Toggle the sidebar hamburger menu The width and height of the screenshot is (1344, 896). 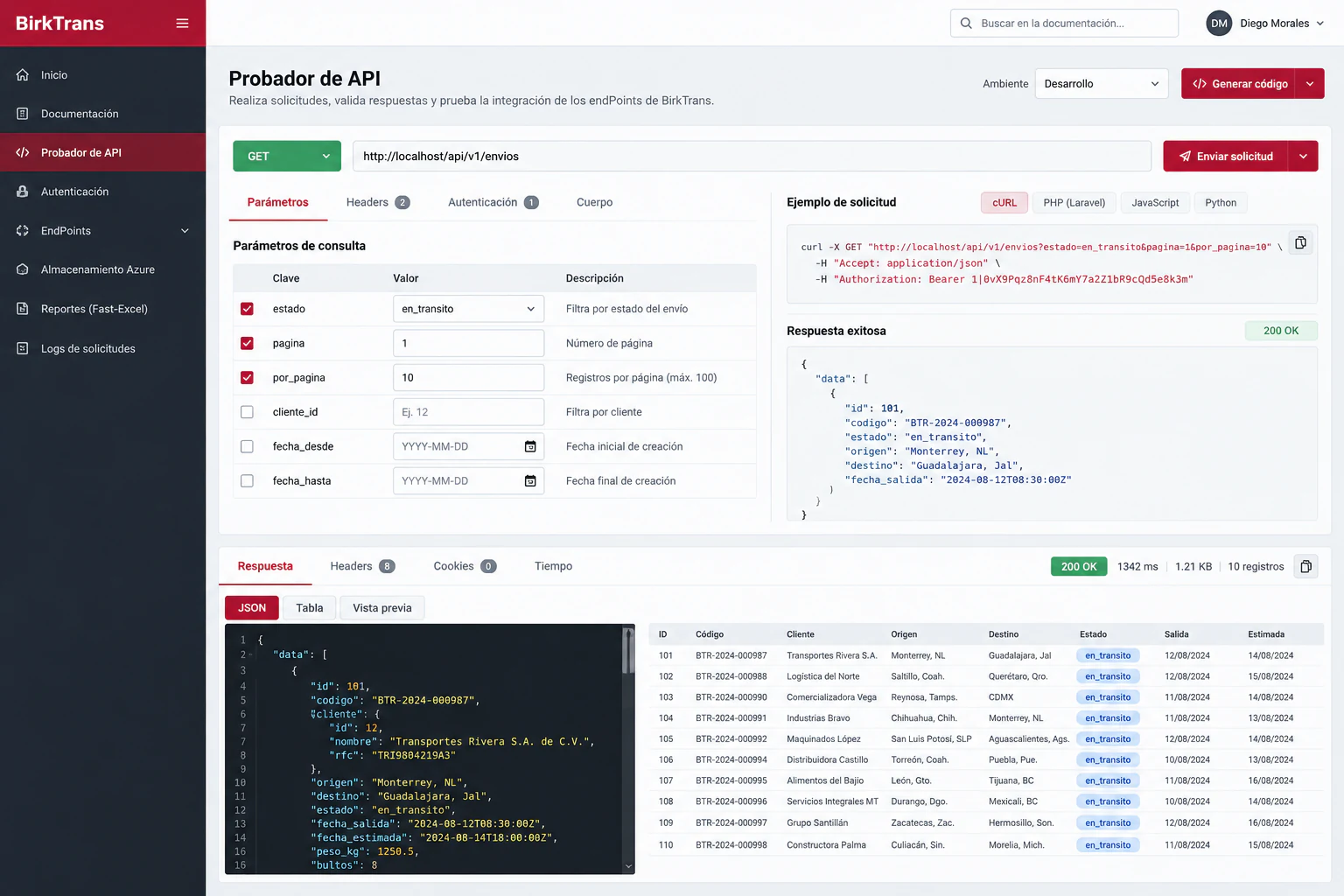pyautogui.click(x=182, y=24)
